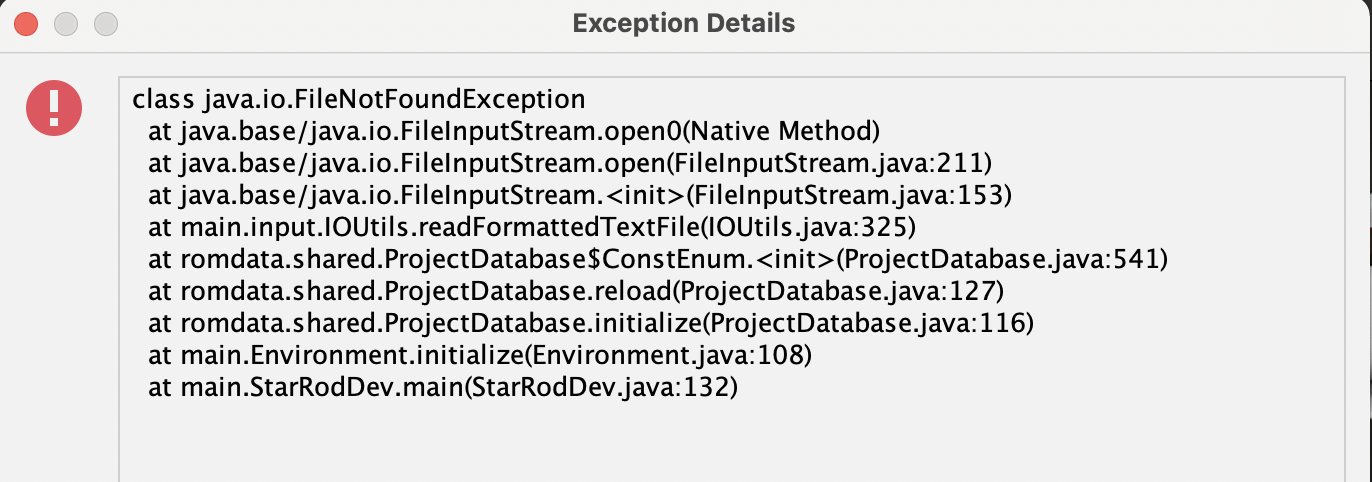1372x482 pixels.
Task: Minimize the Exception Details window
Action: pos(66,22)
